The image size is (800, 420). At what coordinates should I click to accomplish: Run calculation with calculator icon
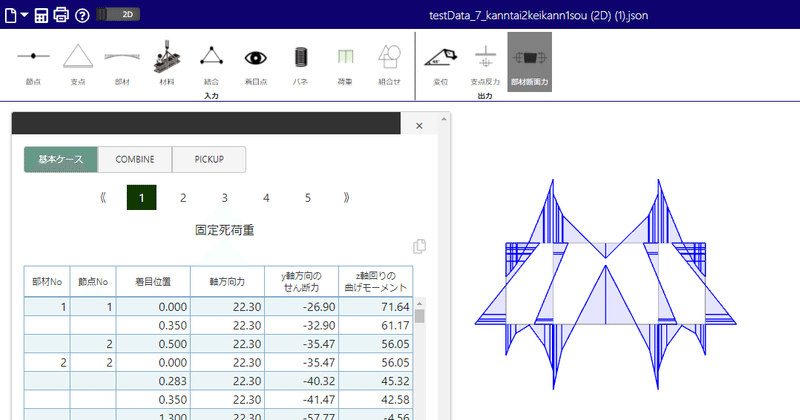tap(41, 15)
